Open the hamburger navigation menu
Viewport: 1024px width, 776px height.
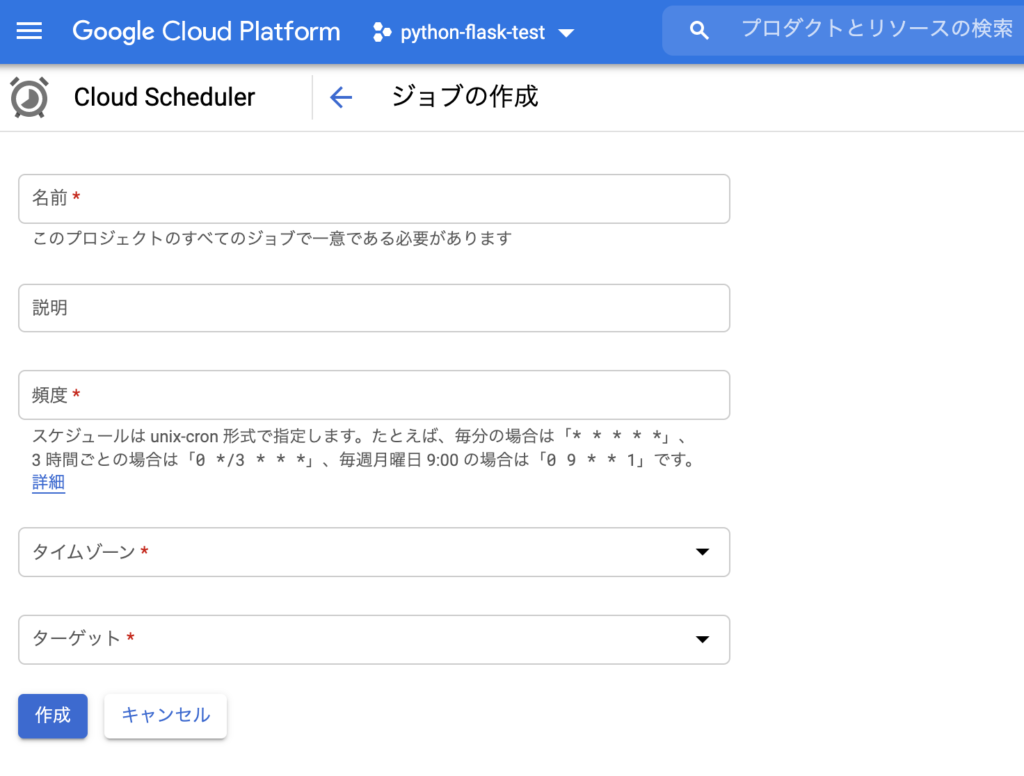pos(29,31)
